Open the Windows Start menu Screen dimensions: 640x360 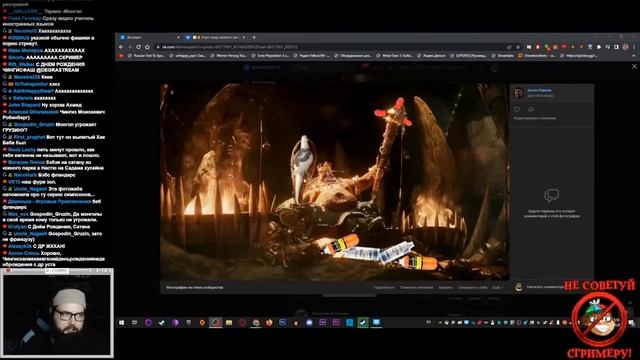click(121, 322)
